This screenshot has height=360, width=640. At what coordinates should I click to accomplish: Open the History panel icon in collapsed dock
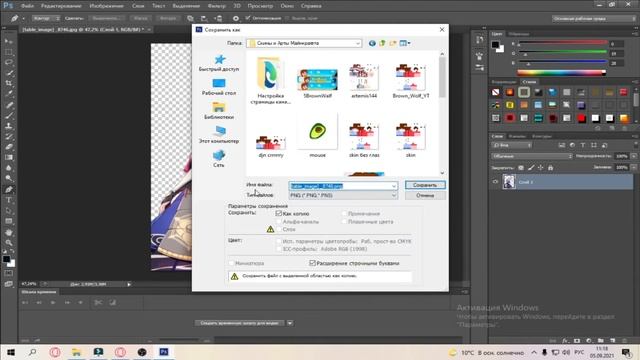(480, 40)
